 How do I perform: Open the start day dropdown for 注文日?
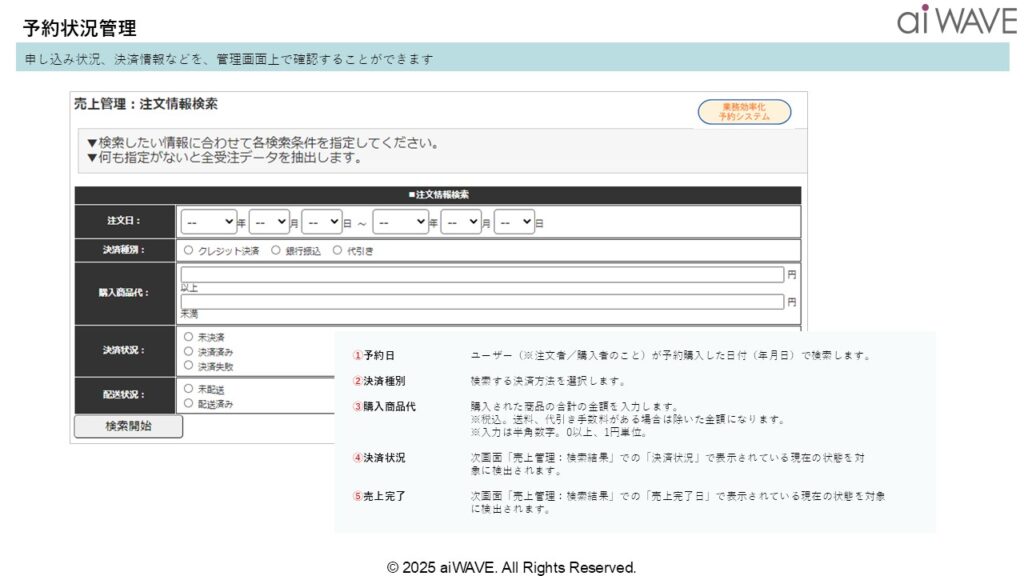(x=322, y=222)
